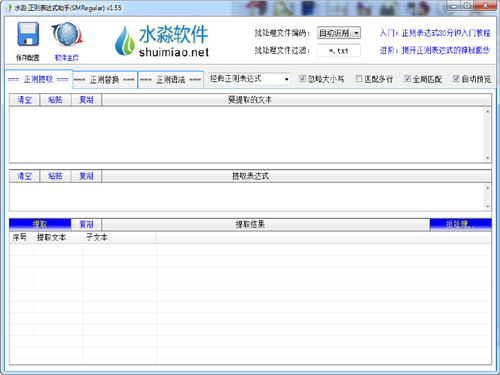Expand the 经典正则表达式 dropdown

pos(249,79)
